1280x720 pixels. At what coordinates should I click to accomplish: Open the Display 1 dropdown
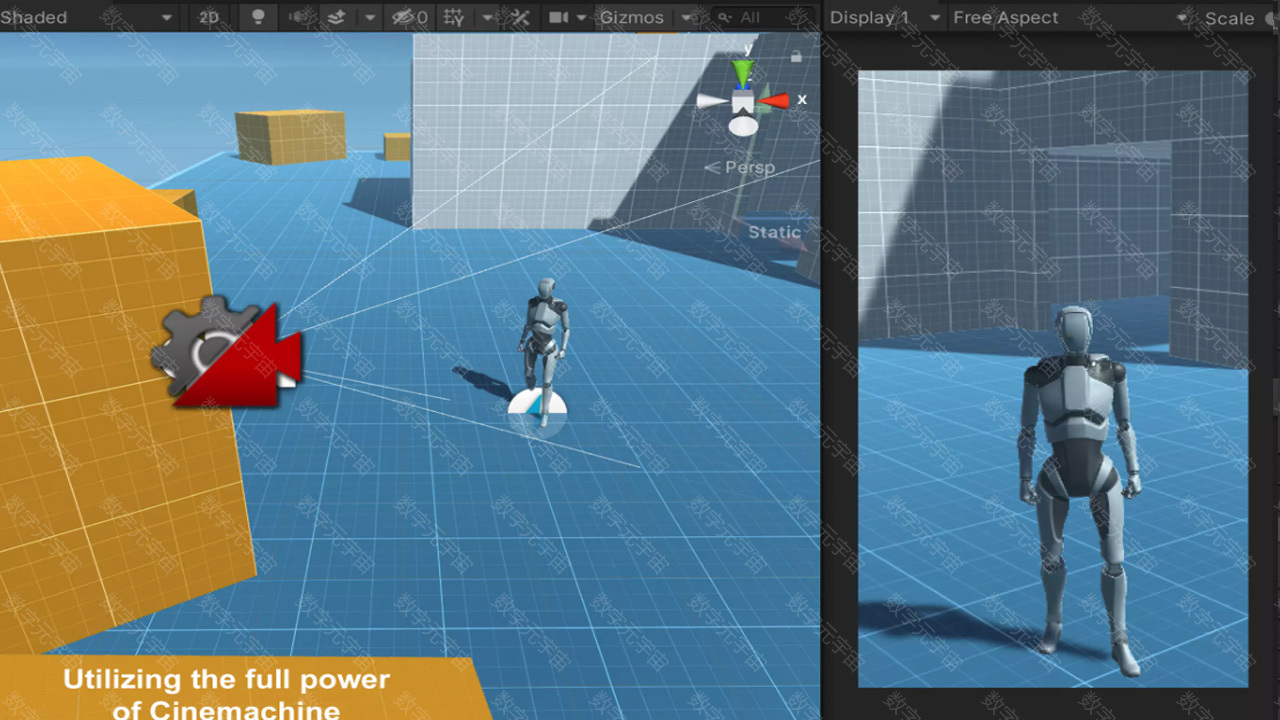pos(884,18)
